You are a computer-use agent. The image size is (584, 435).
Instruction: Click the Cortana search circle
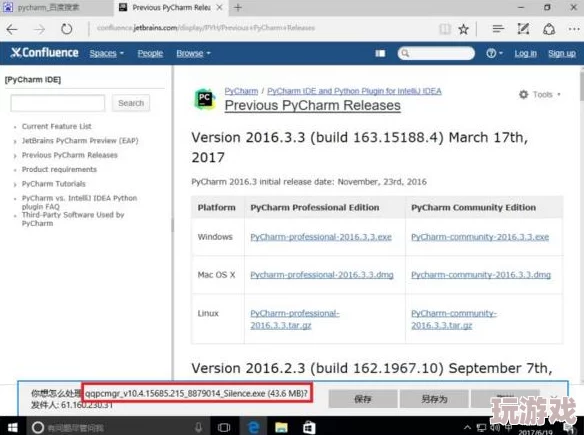click(x=38, y=427)
